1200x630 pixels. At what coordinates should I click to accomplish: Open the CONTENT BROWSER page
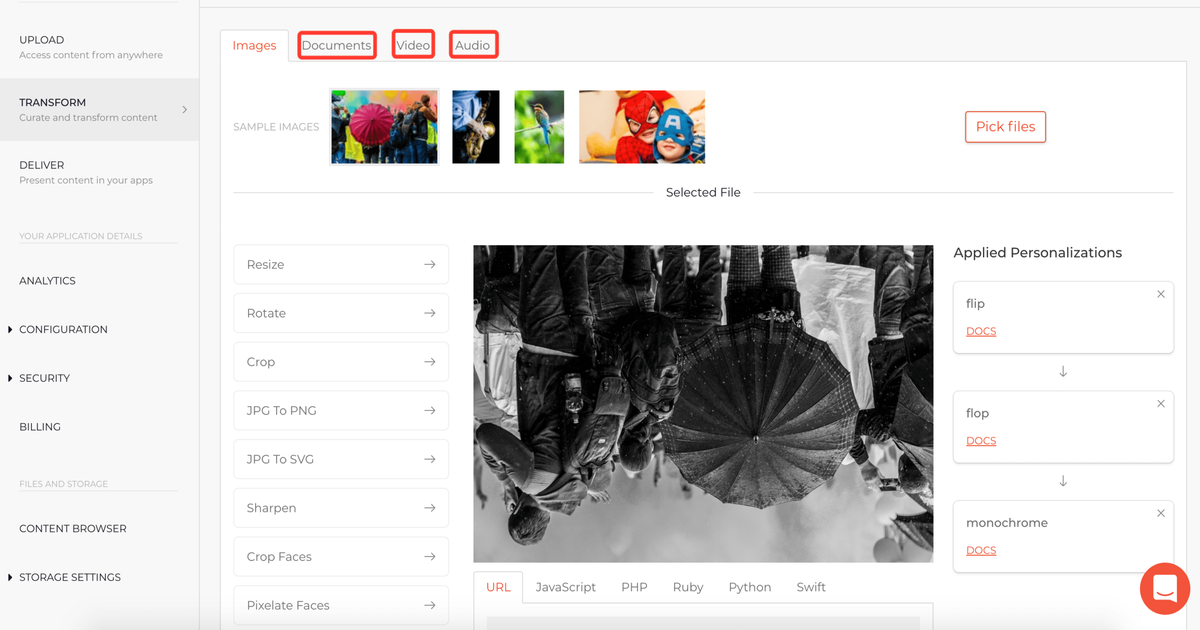click(72, 528)
